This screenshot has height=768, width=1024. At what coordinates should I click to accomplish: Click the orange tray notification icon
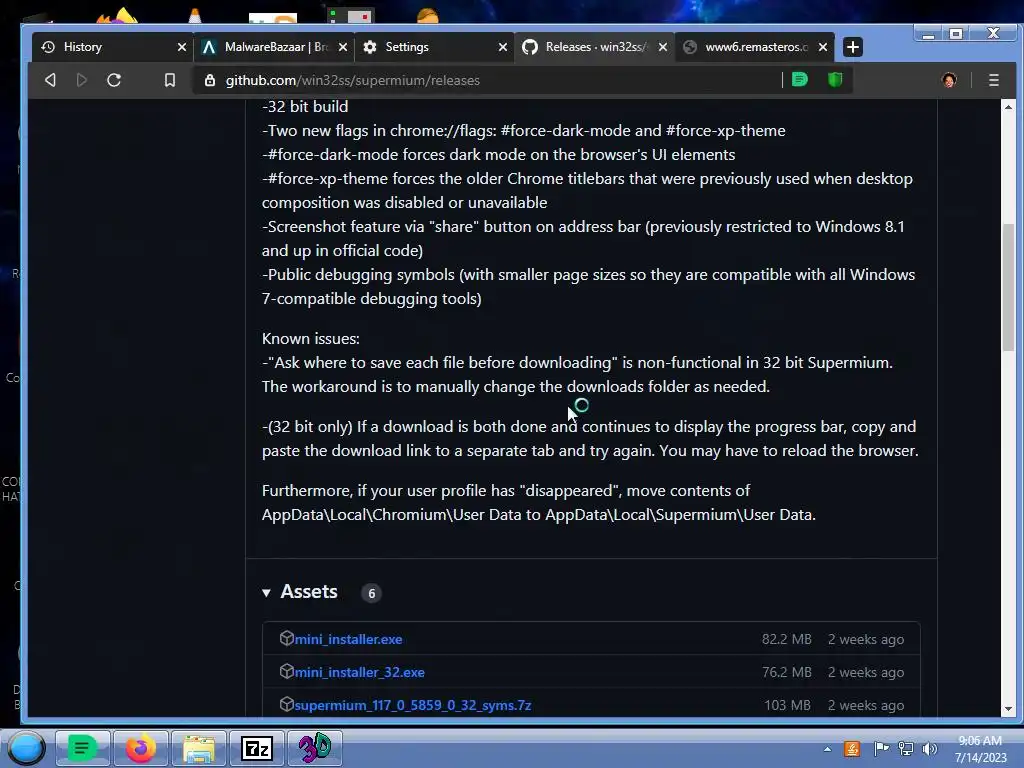852,749
